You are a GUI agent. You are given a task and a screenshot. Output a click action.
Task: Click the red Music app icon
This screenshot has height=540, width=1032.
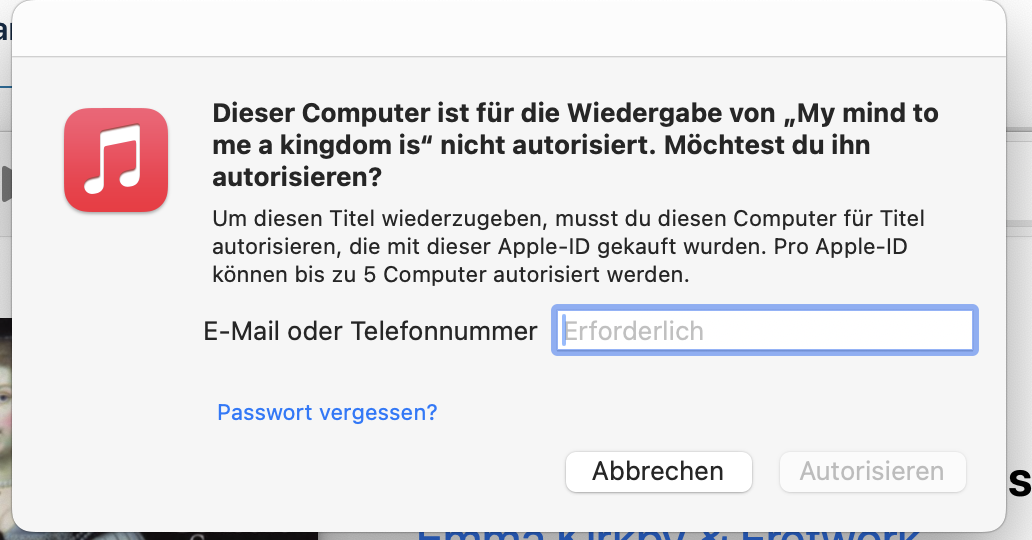pos(116,160)
